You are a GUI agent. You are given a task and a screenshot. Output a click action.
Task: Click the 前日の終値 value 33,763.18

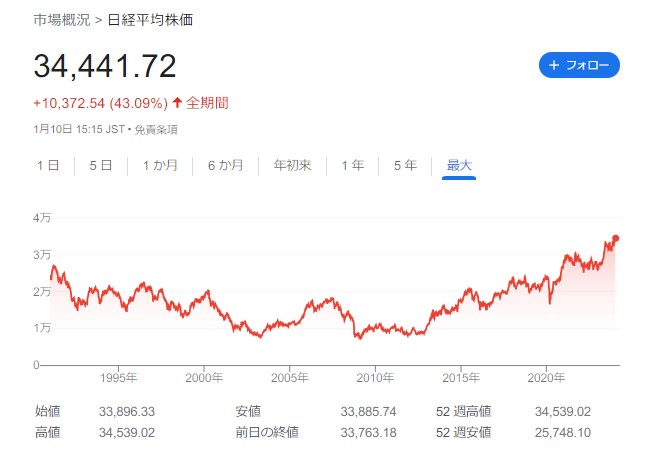point(368,433)
